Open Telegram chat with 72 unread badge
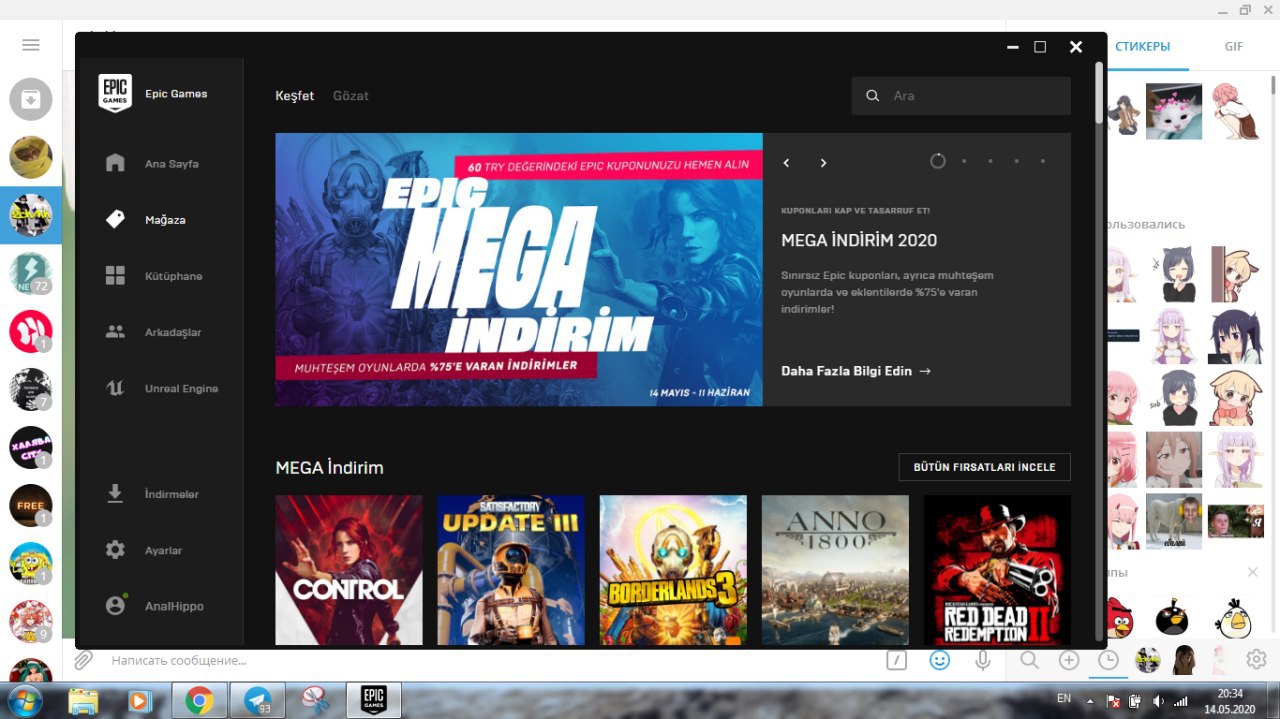This screenshot has width=1280, height=719. coord(31,273)
